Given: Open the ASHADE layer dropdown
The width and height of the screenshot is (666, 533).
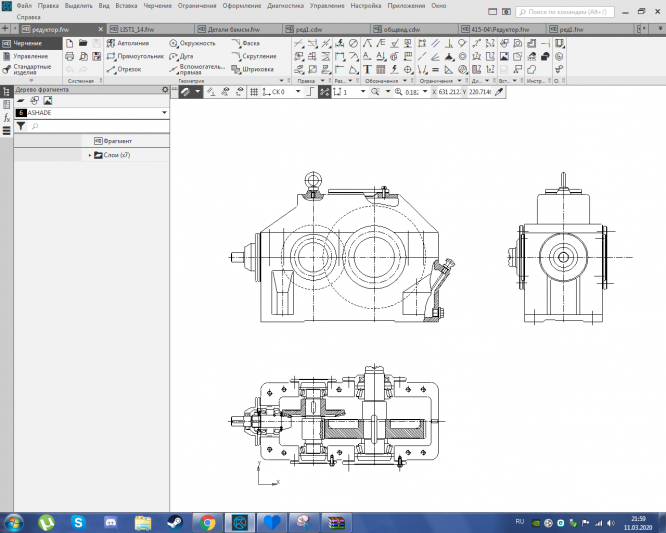Looking at the screenshot, I should (163, 113).
